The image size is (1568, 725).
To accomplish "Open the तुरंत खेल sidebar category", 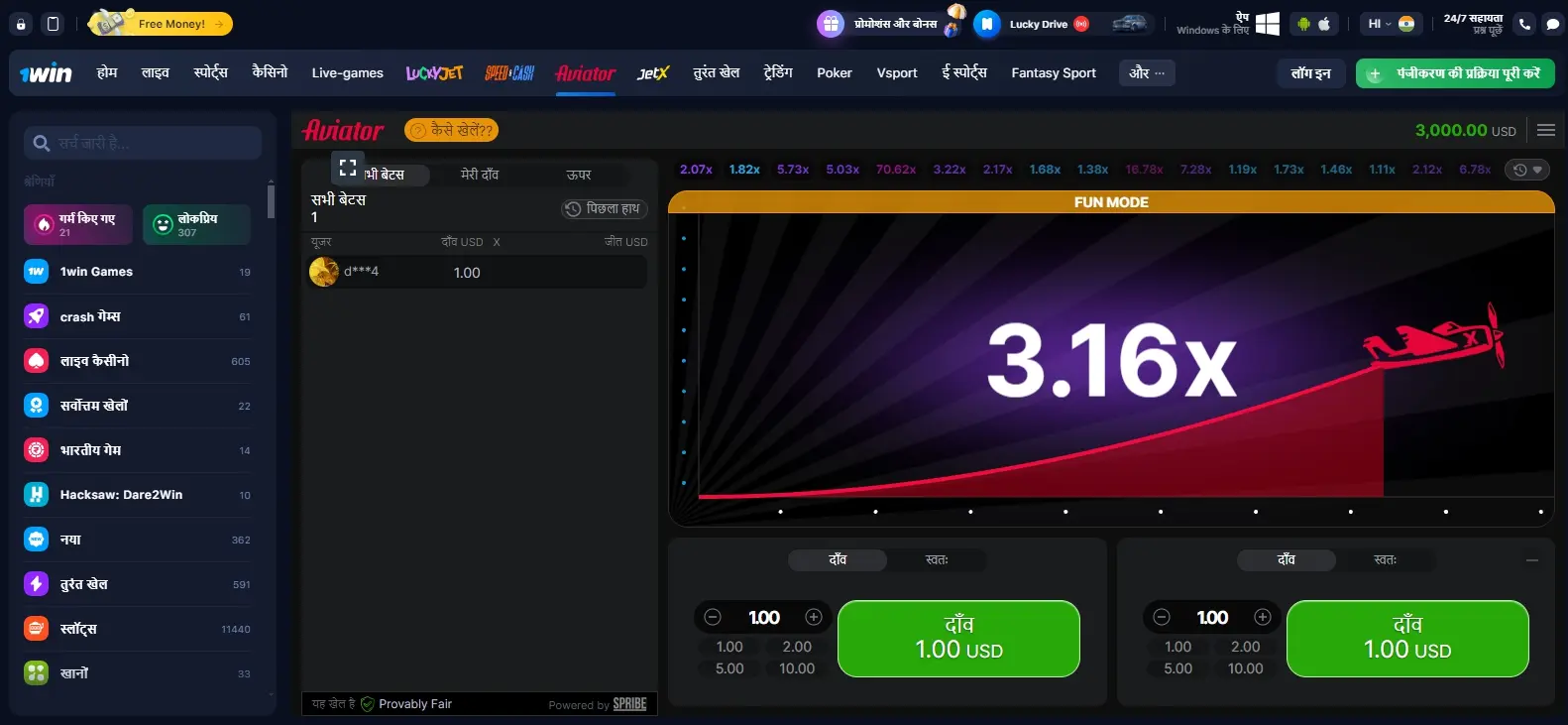I will click(x=138, y=584).
